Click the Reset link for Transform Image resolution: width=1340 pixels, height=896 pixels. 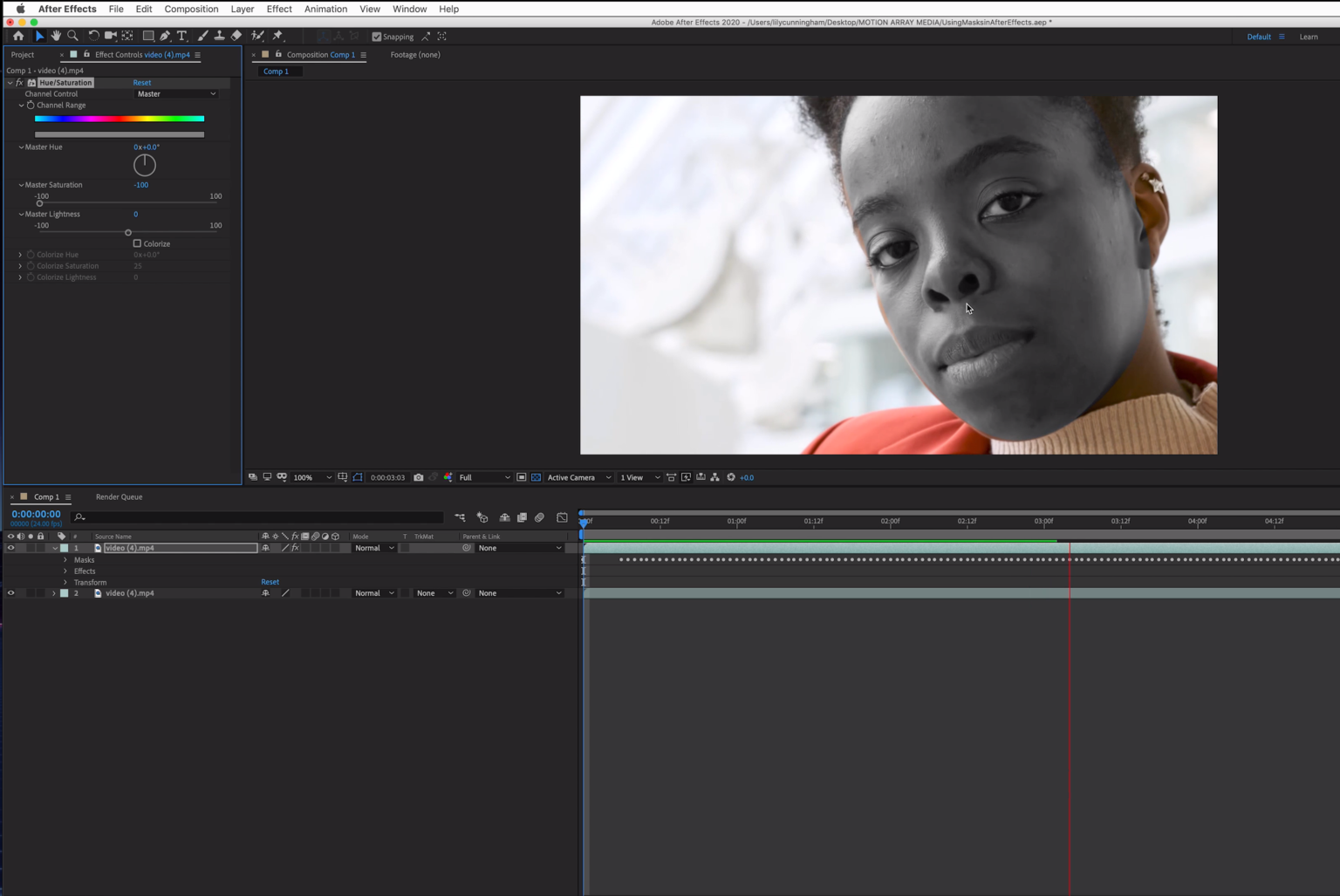(x=270, y=582)
